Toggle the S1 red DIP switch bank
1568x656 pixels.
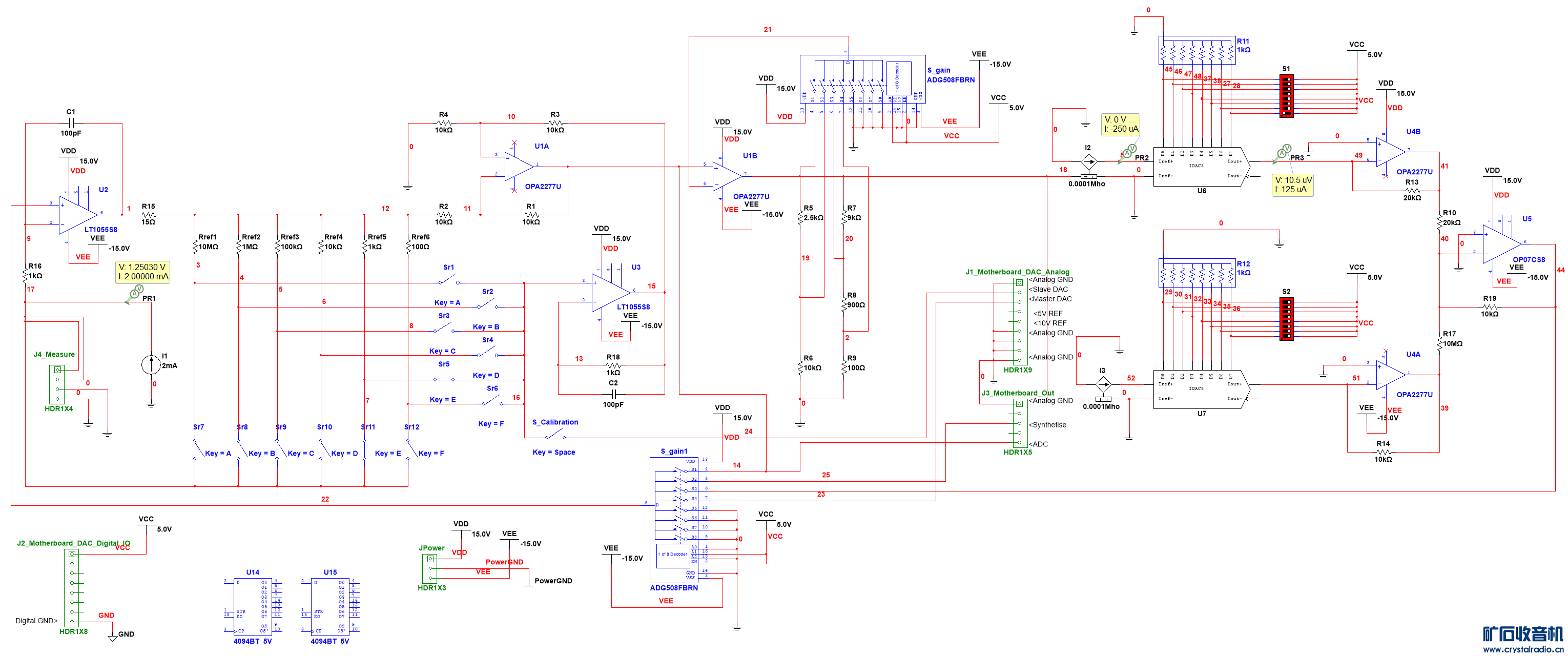pyautogui.click(x=1286, y=96)
